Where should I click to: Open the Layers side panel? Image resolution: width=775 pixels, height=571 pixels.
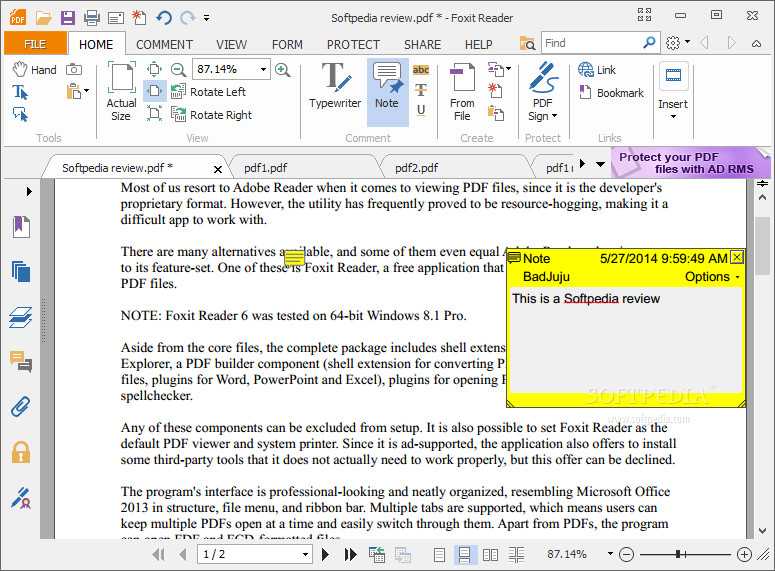21,317
